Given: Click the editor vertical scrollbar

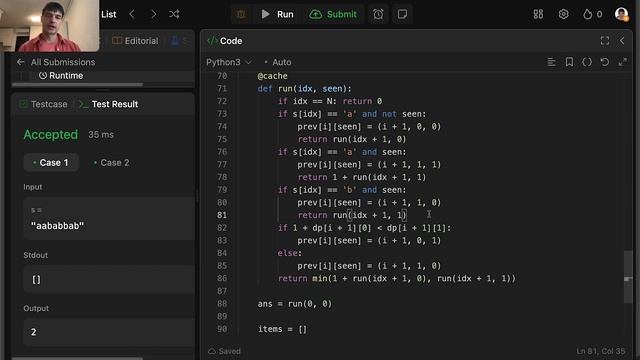Looking at the screenshot, I should (x=628, y=277).
